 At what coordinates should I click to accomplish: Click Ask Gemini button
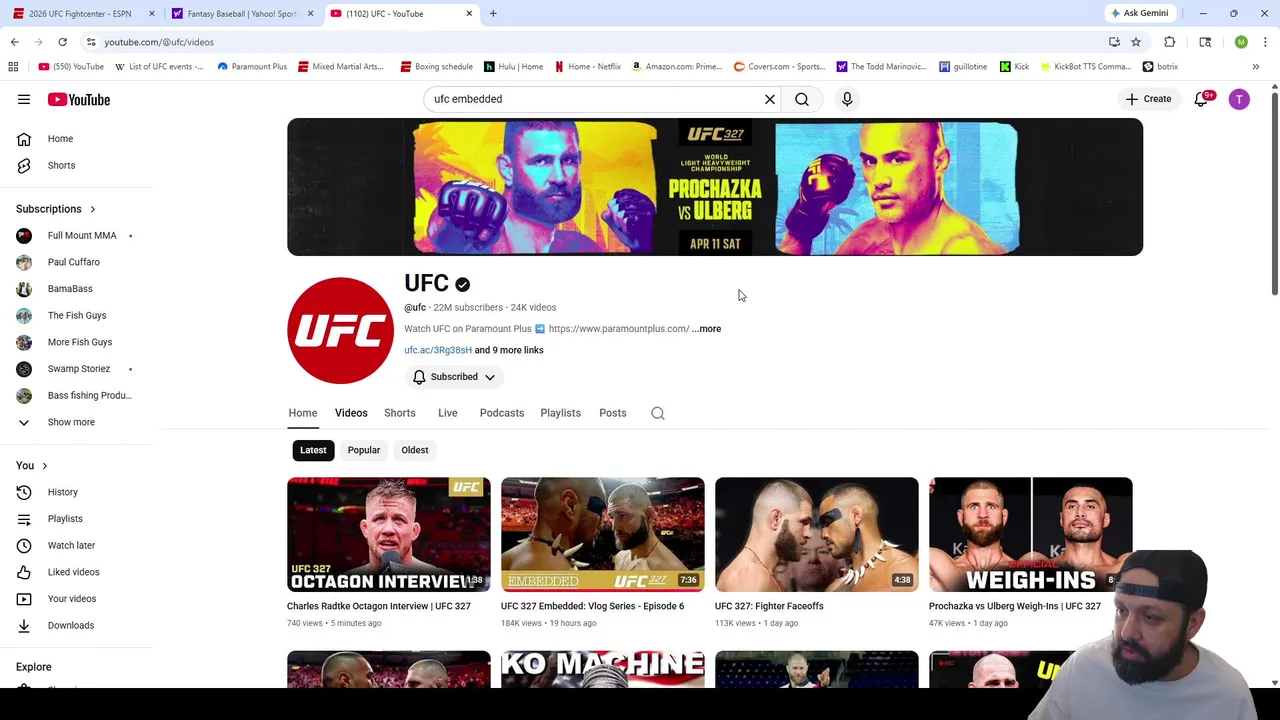(x=1139, y=13)
